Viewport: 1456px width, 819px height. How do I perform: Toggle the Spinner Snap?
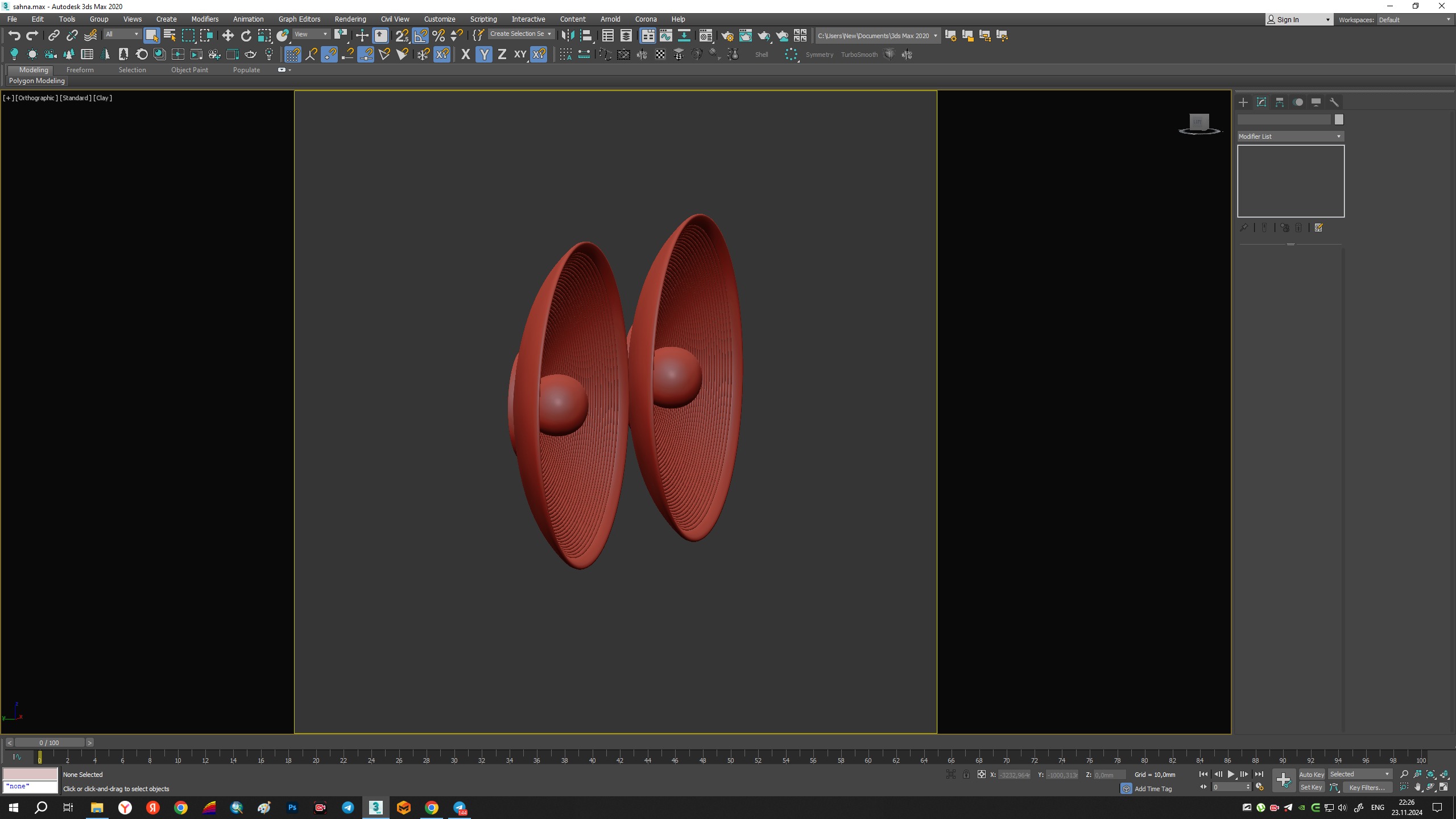click(457, 36)
